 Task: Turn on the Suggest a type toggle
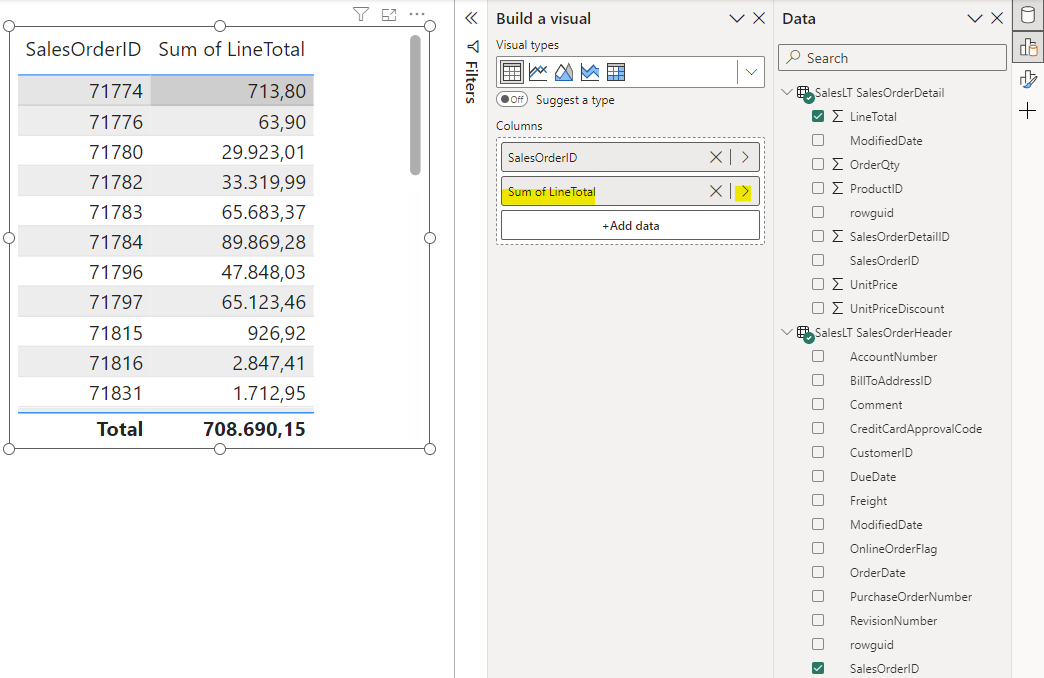[x=512, y=100]
